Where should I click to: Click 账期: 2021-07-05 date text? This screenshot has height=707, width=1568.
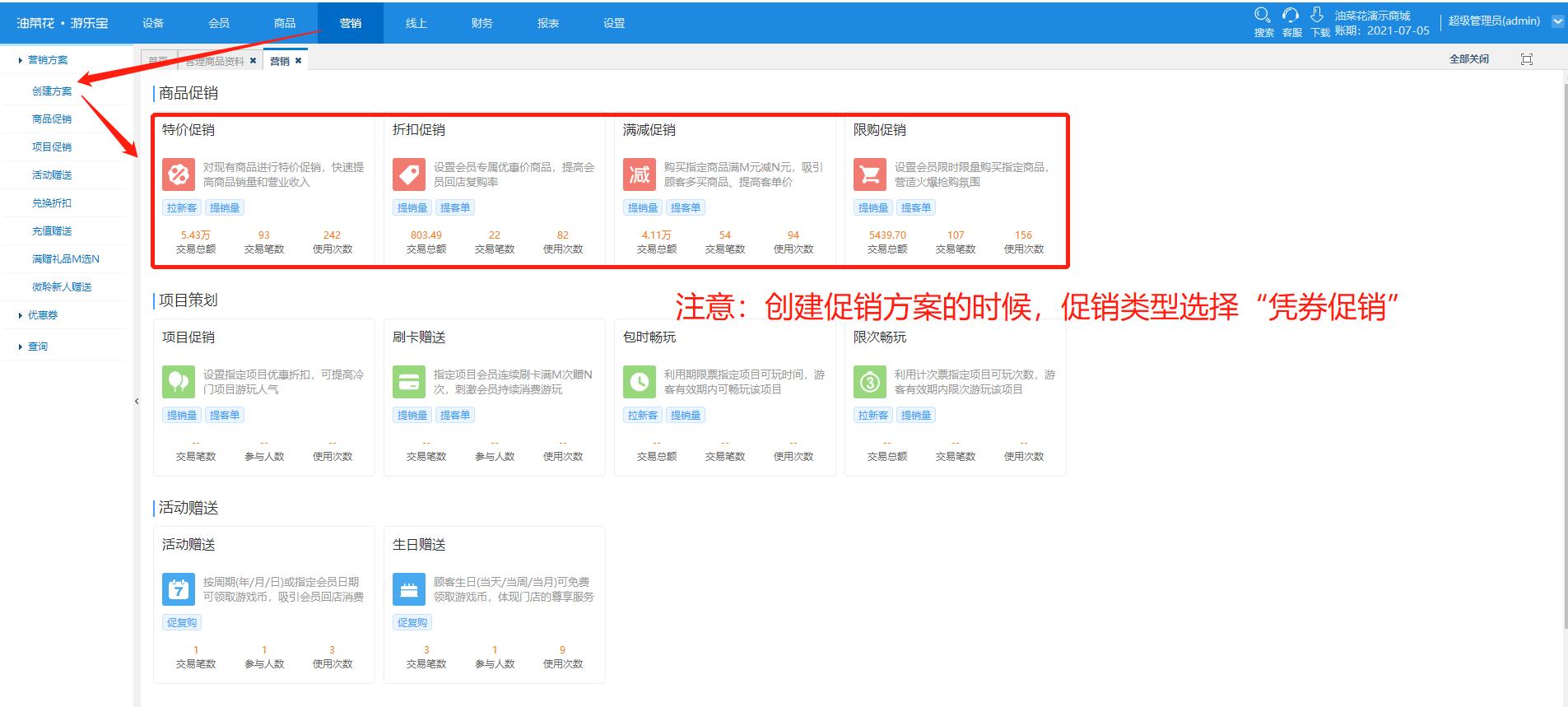(1382, 30)
